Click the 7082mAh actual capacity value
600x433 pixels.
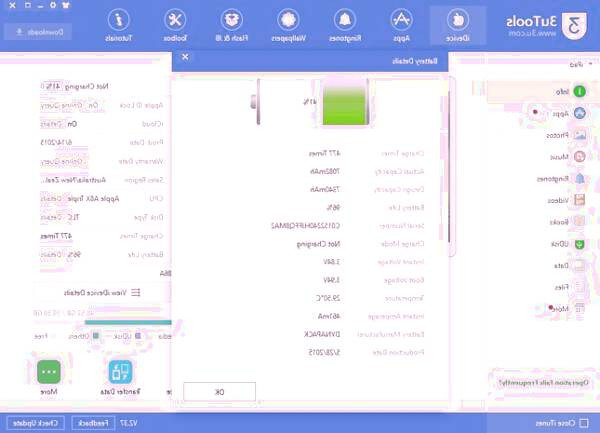point(325,171)
